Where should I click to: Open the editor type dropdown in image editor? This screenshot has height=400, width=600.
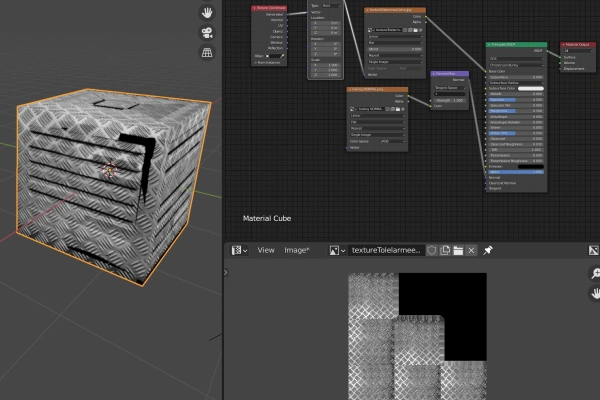tap(239, 250)
